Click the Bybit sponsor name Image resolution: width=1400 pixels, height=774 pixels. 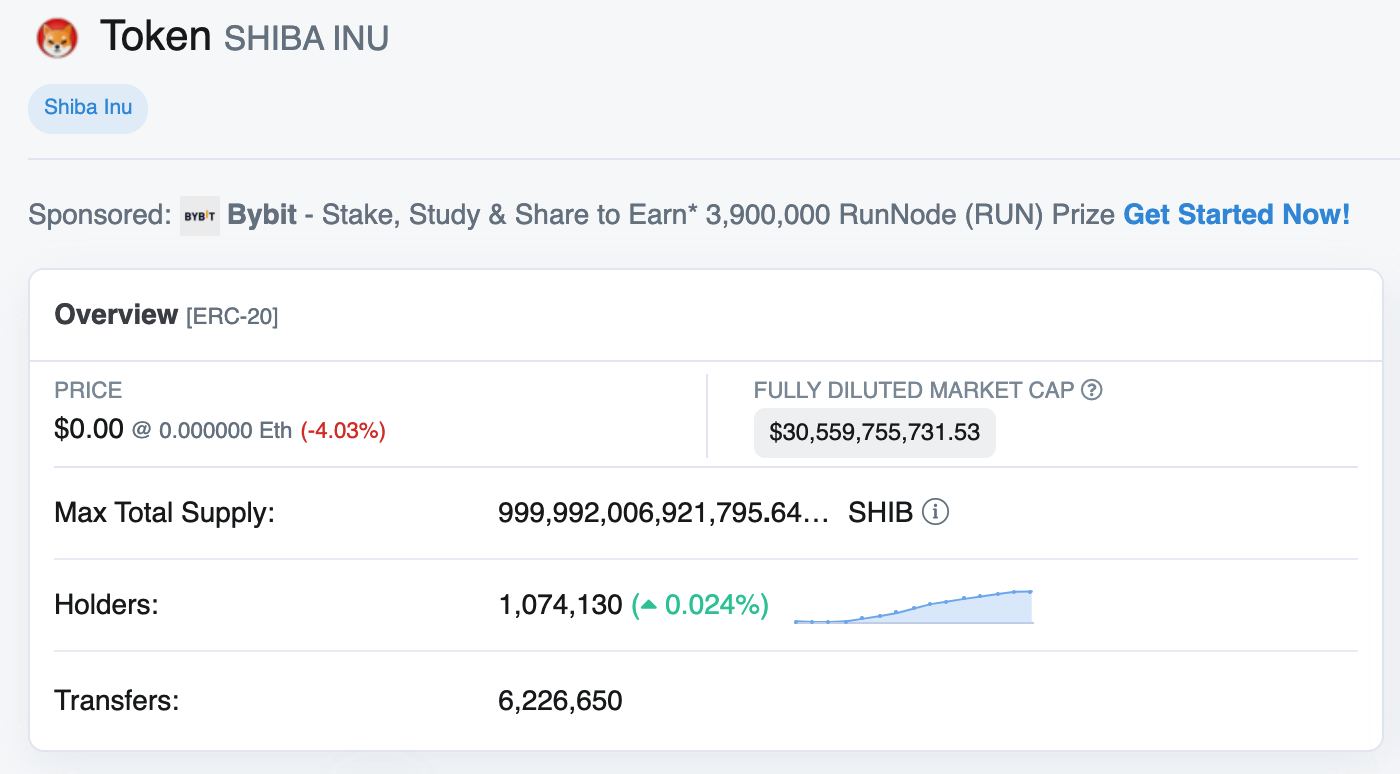pos(262,215)
